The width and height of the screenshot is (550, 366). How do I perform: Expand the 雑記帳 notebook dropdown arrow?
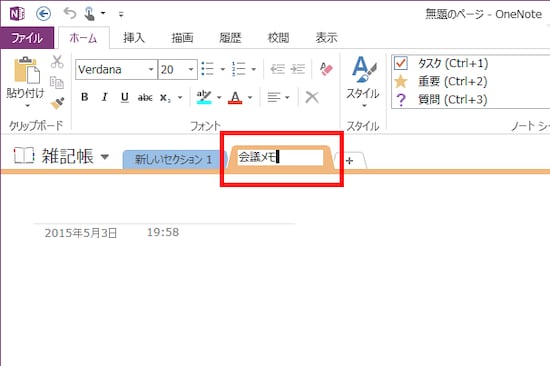[x=105, y=157]
